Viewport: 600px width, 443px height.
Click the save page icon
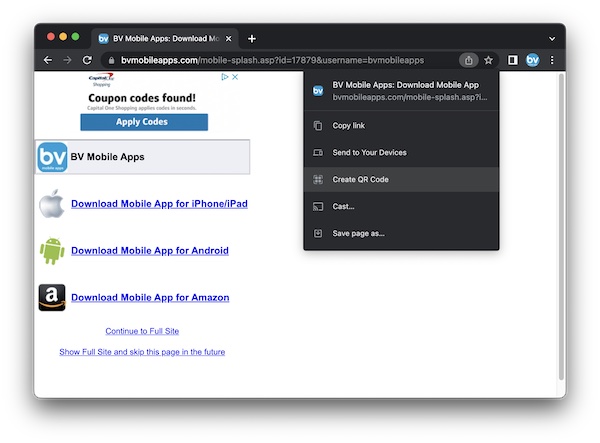tap(318, 233)
